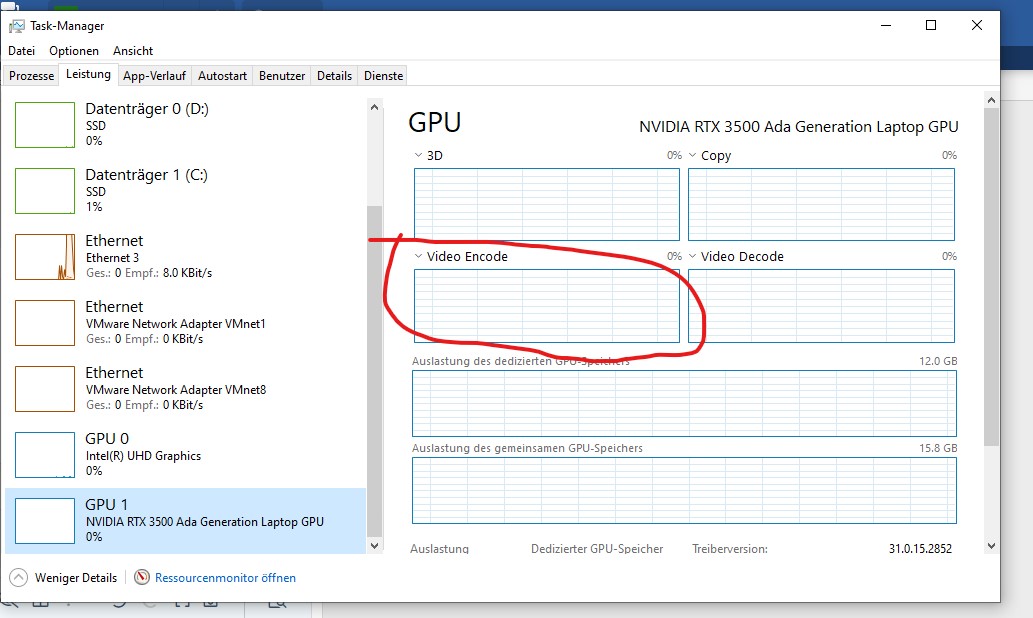Click the sidebar scrollbar down arrow
Image resolution: width=1033 pixels, height=618 pixels.
[374, 546]
